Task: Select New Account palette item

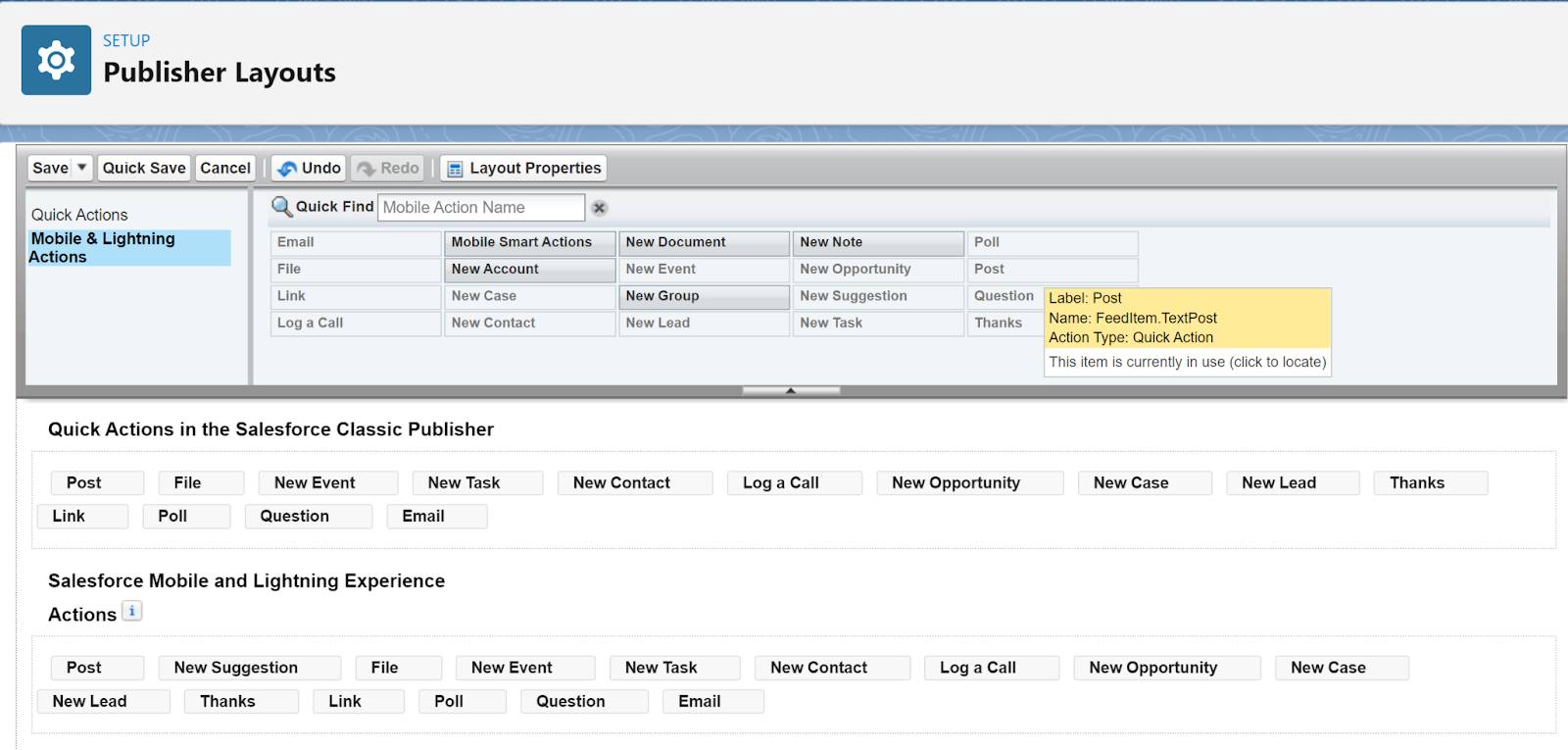Action: click(530, 270)
